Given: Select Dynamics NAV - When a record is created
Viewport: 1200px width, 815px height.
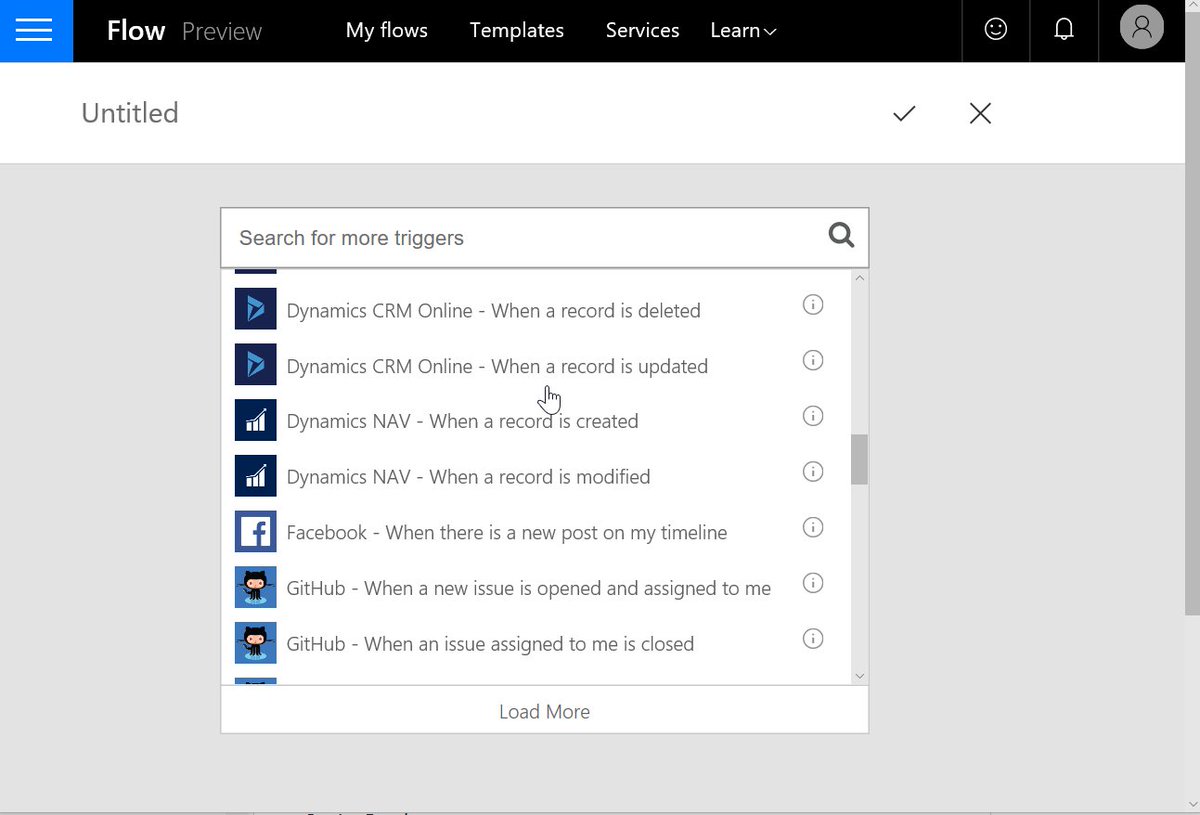Looking at the screenshot, I should pos(462,421).
